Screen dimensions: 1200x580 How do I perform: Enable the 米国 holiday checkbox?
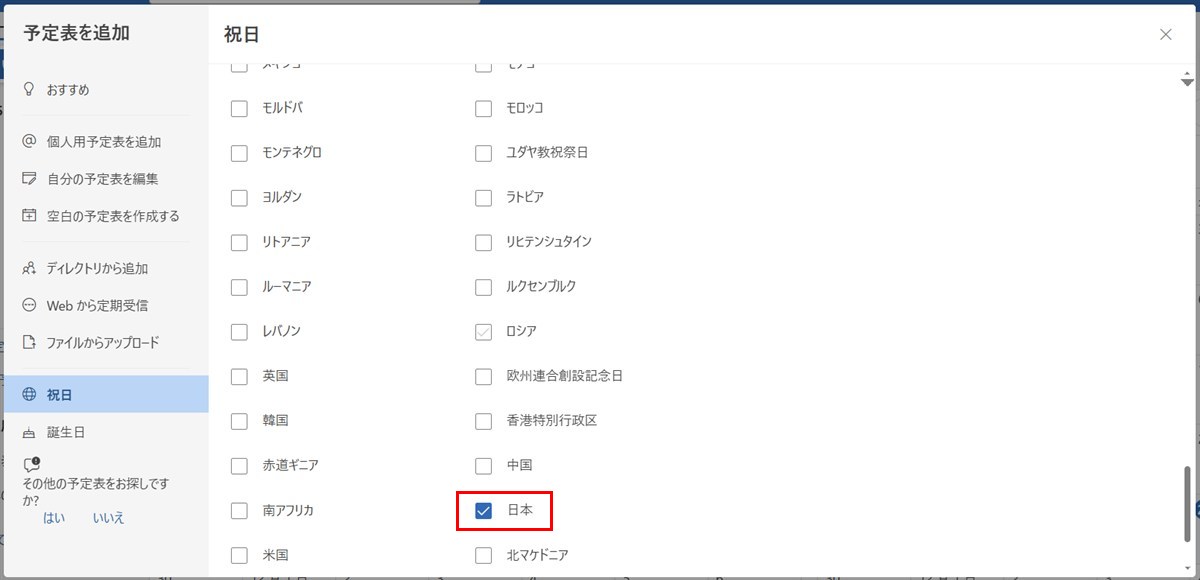tap(239, 555)
